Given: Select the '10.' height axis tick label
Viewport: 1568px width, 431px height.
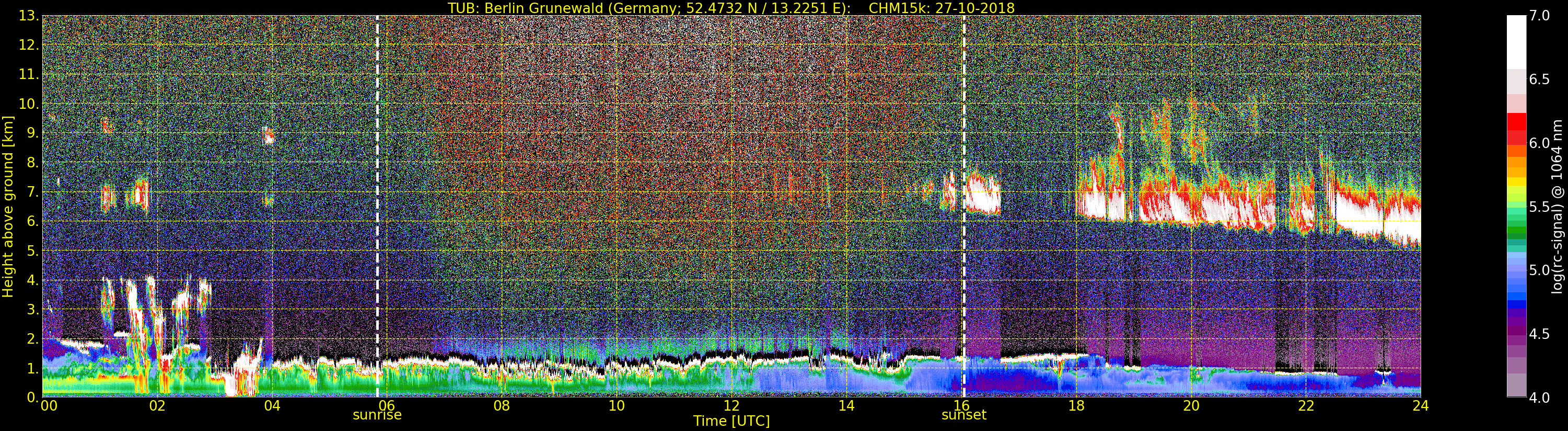Looking at the screenshot, I should pos(29,104).
